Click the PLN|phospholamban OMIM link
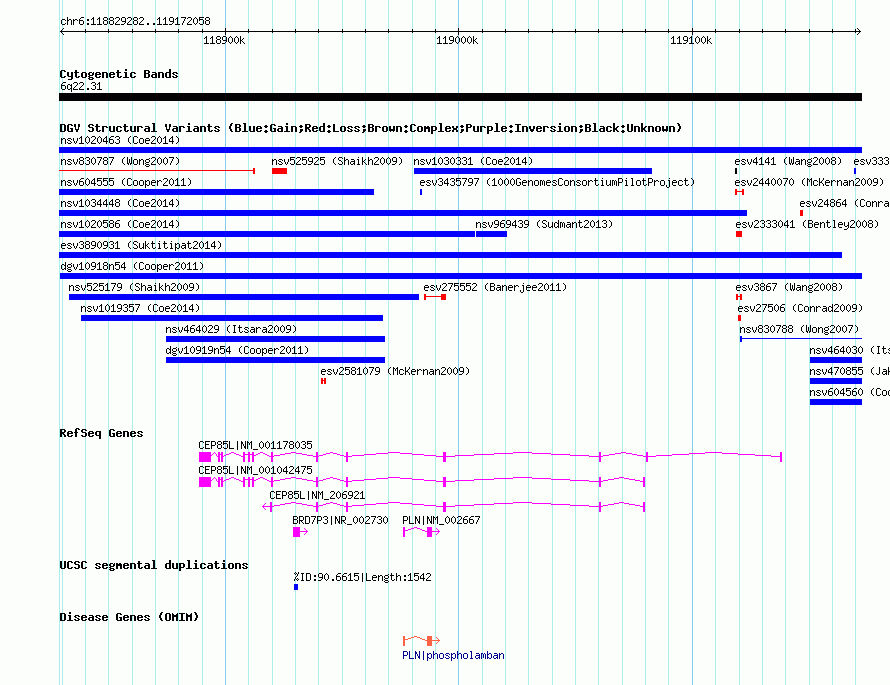 tap(453, 655)
